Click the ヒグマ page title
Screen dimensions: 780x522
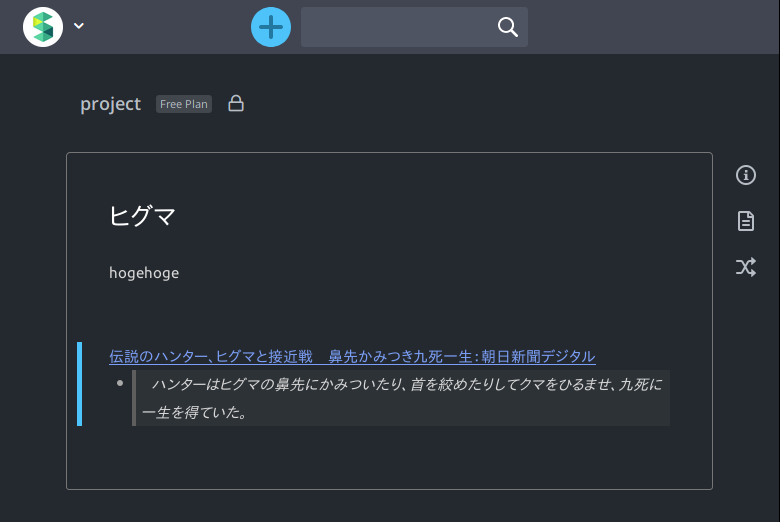tap(142, 216)
